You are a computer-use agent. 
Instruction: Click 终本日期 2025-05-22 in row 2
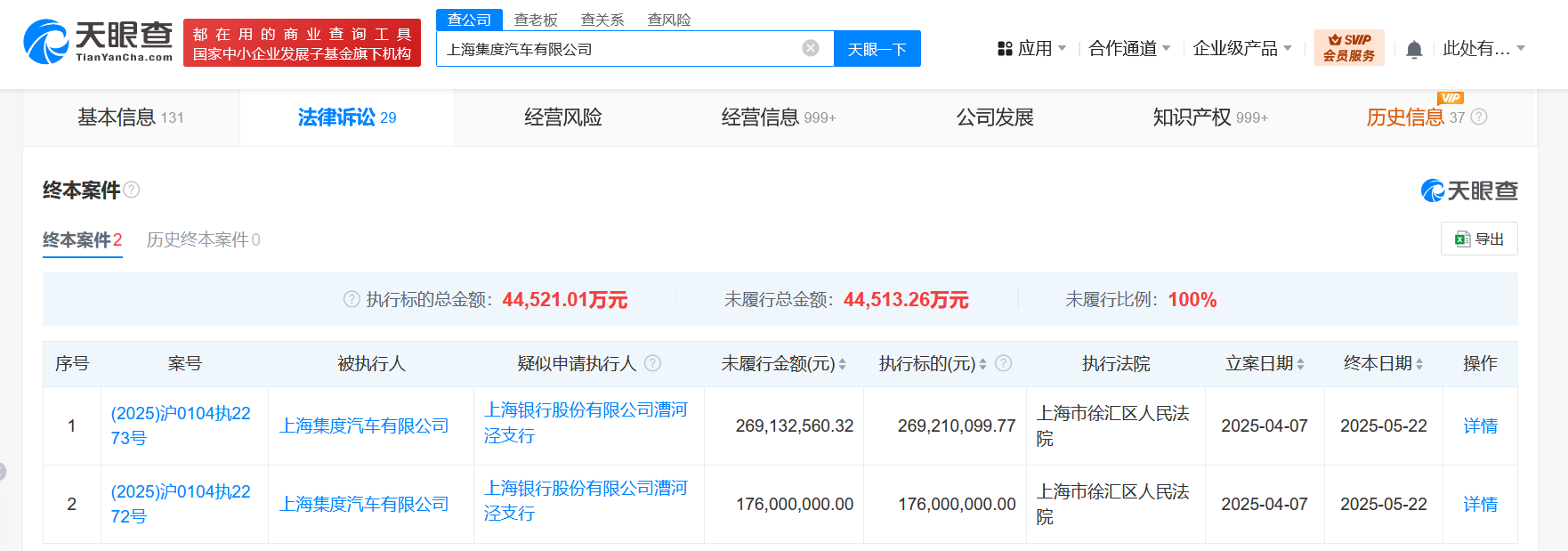pyautogui.click(x=1384, y=505)
